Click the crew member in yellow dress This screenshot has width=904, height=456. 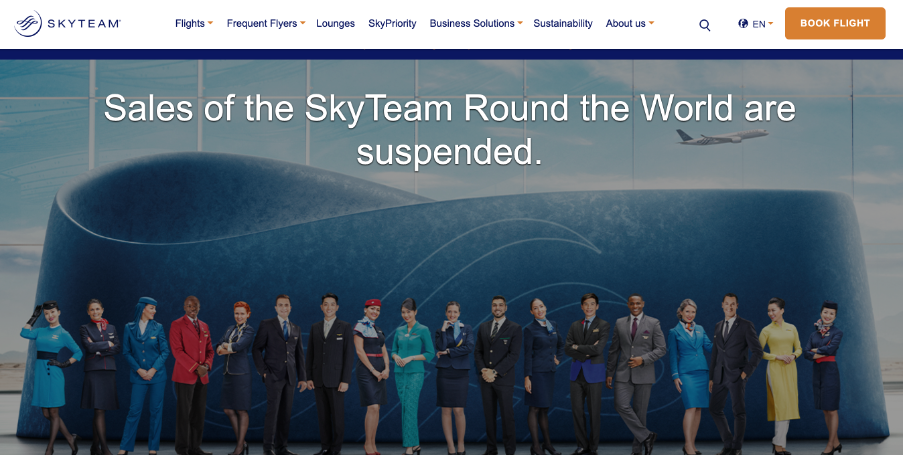780,375
